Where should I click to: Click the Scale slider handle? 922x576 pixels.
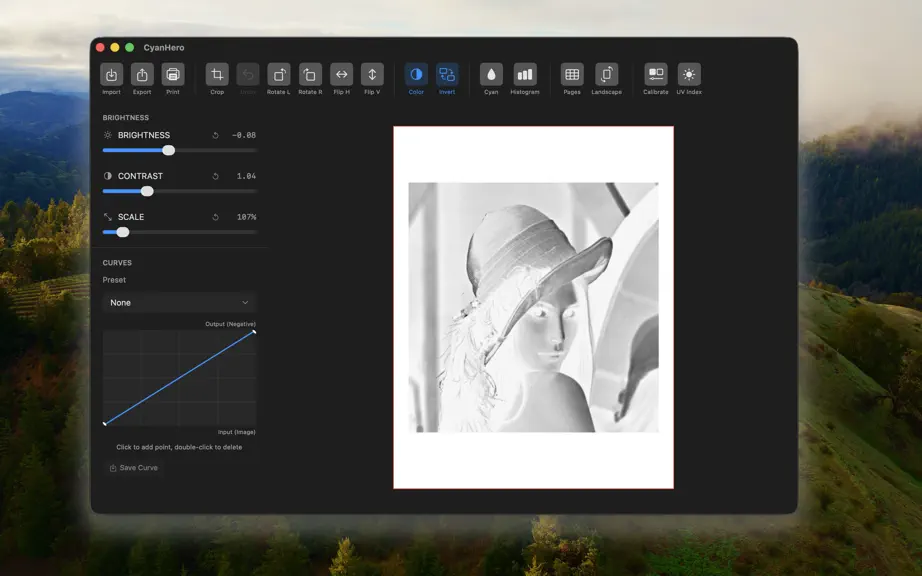123,232
